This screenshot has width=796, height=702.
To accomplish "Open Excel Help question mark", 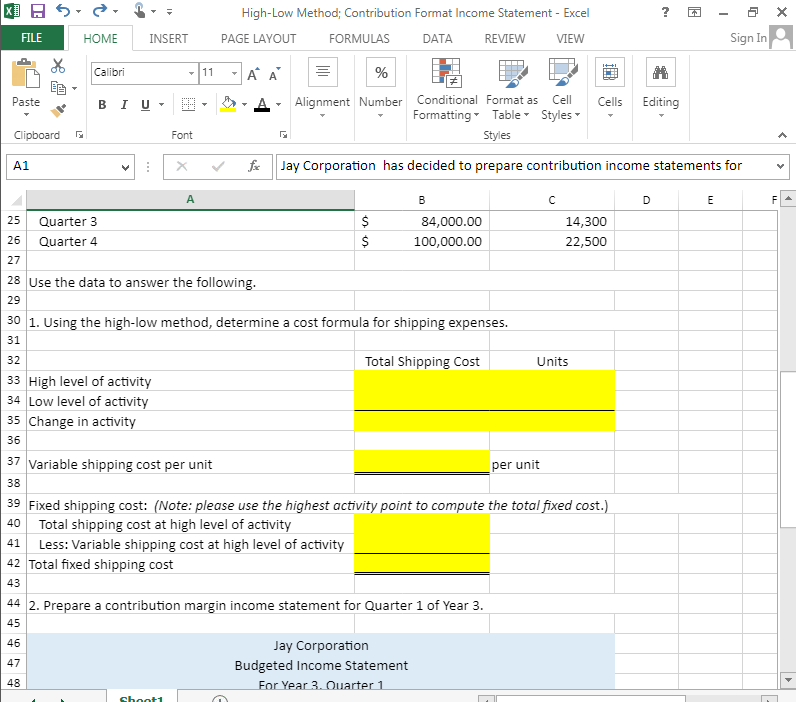I will point(666,12).
